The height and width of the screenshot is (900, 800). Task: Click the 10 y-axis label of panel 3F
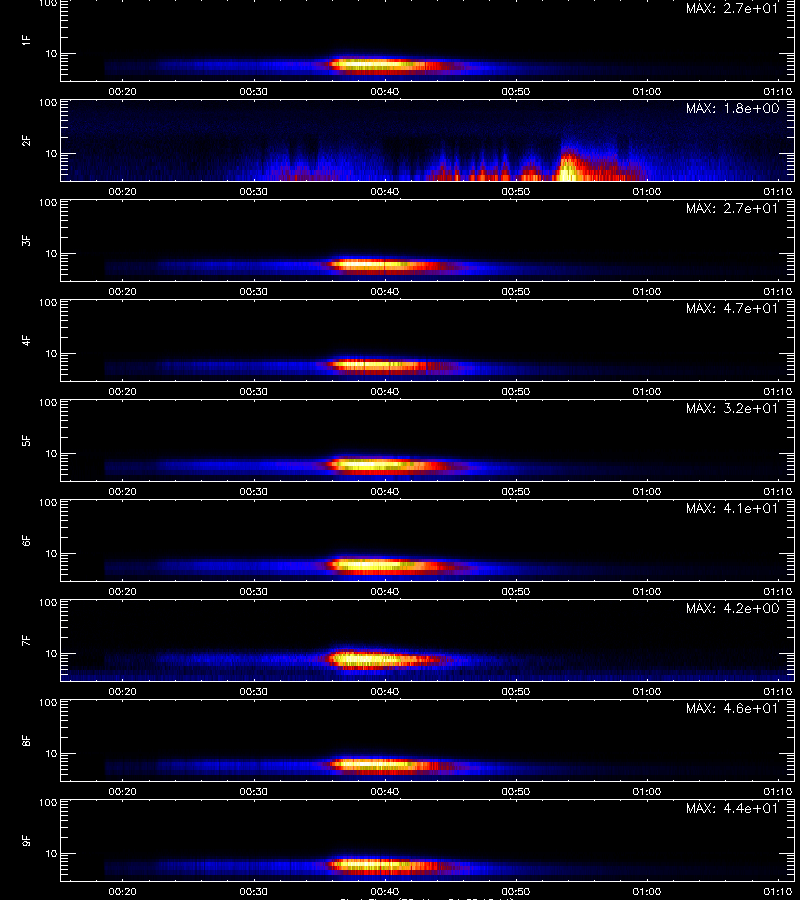(x=51, y=254)
